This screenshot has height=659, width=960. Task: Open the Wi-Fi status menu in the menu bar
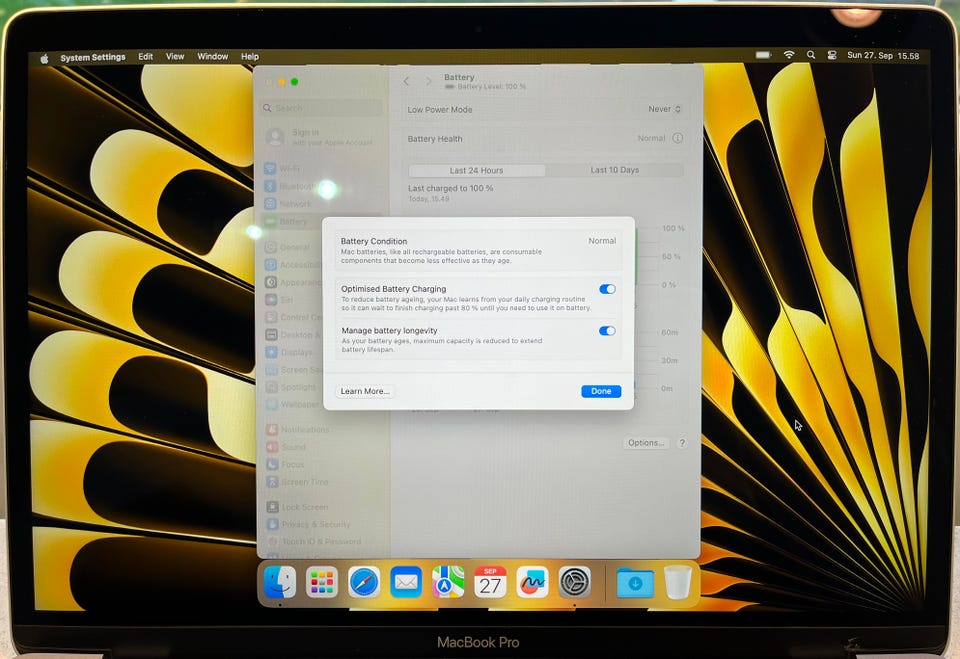(x=789, y=55)
